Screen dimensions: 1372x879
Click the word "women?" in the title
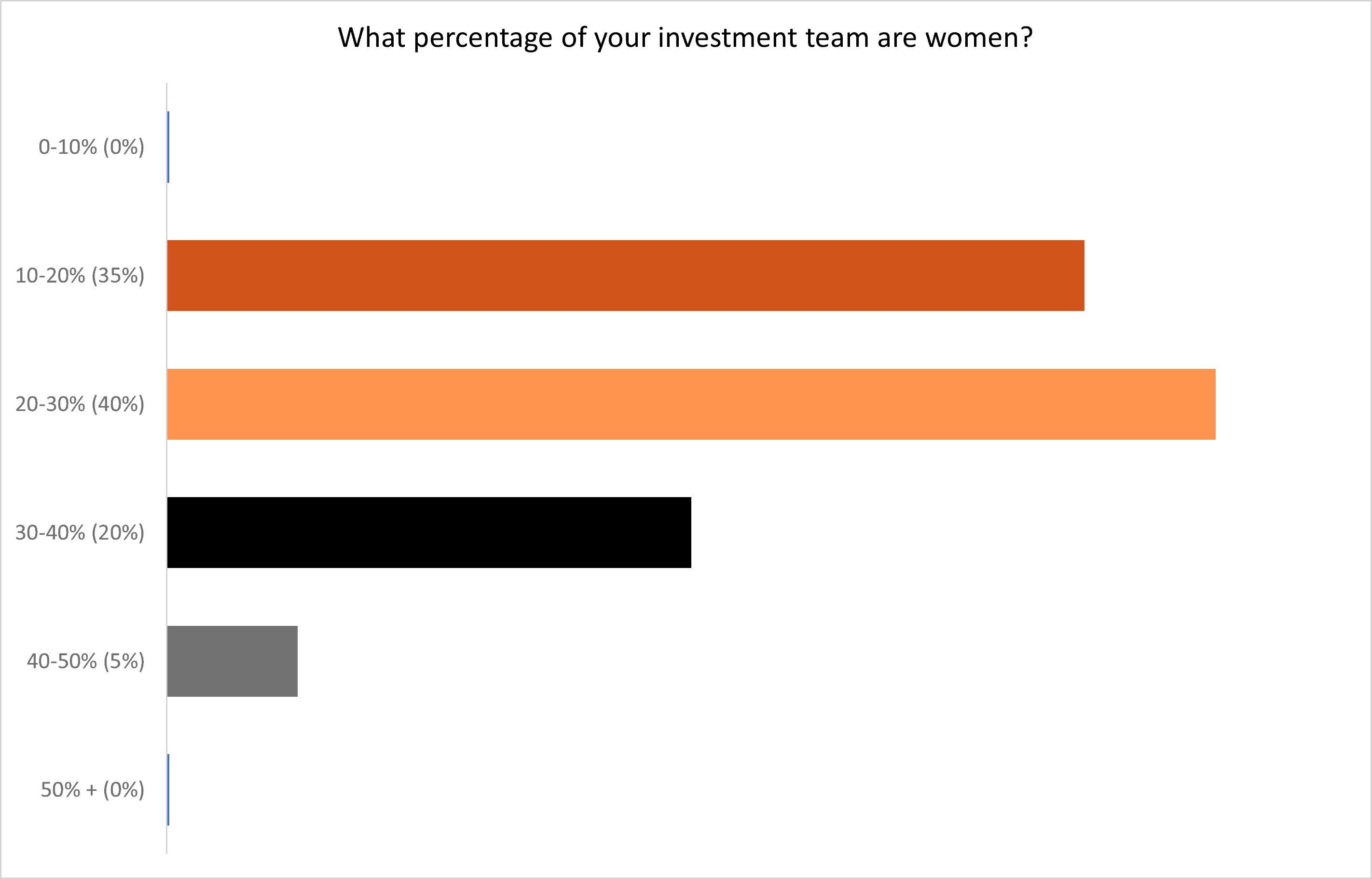[979, 38]
